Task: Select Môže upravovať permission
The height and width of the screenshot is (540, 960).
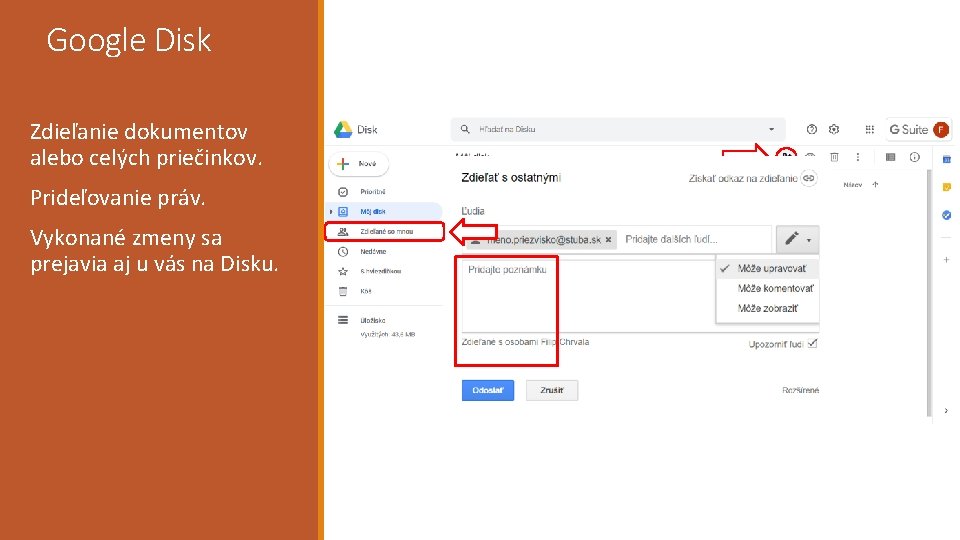Action: 768,268
